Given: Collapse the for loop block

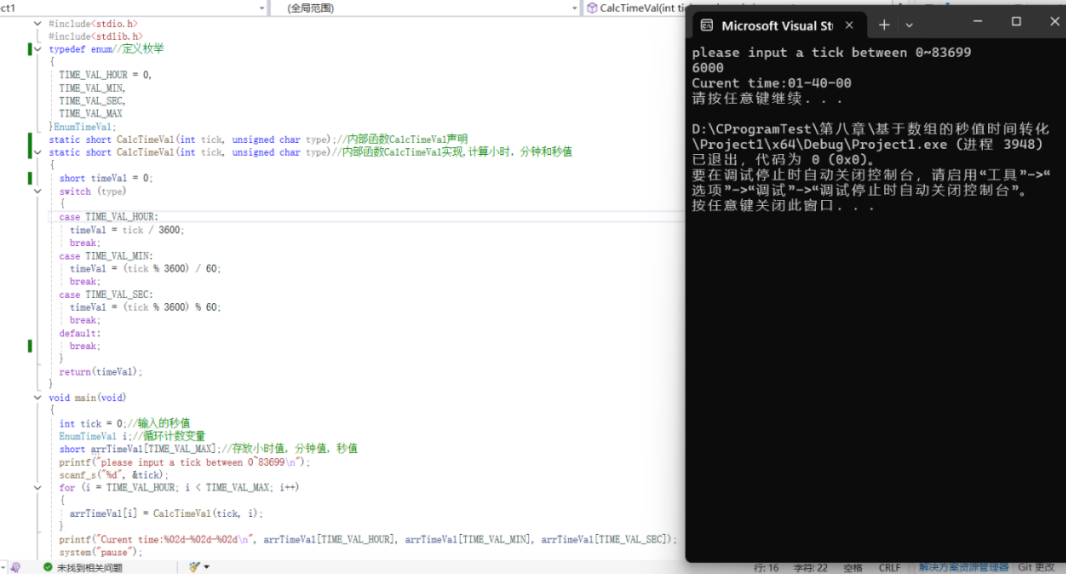Looking at the screenshot, I should coord(37,488).
